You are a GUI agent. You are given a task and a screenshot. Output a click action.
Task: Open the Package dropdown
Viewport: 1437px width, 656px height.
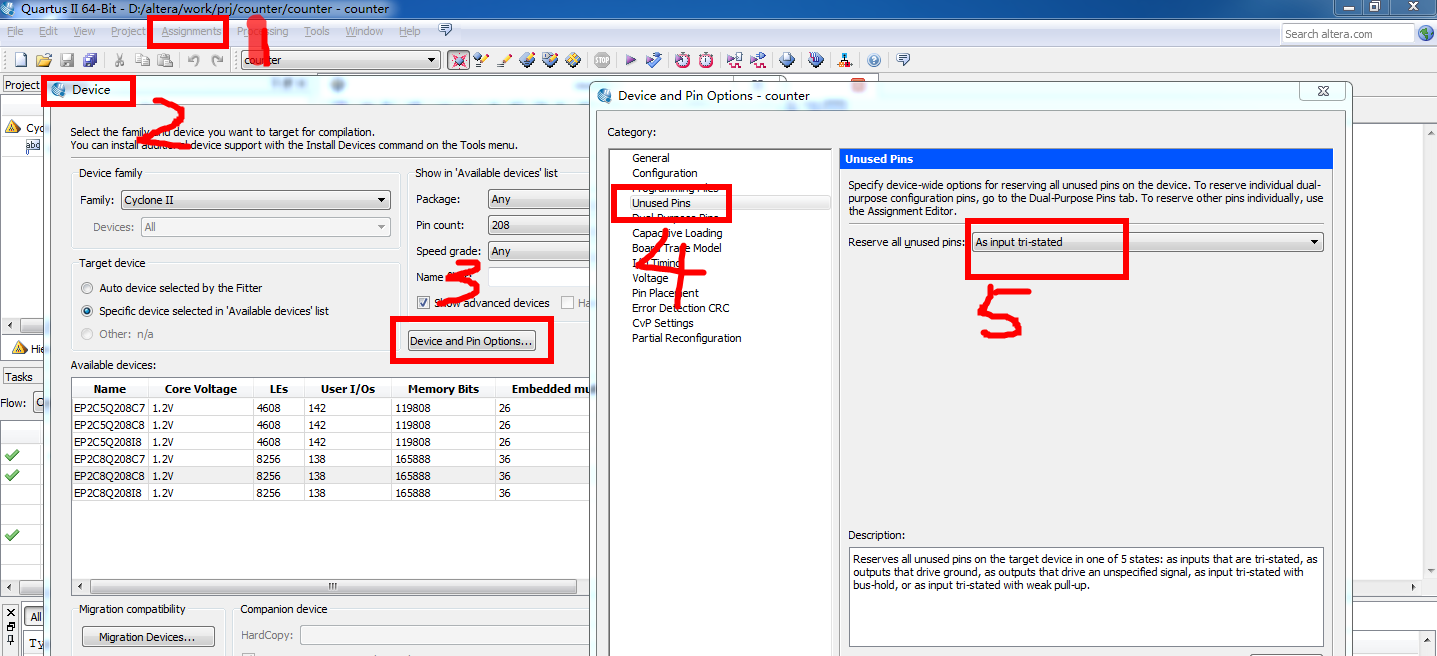click(538, 199)
